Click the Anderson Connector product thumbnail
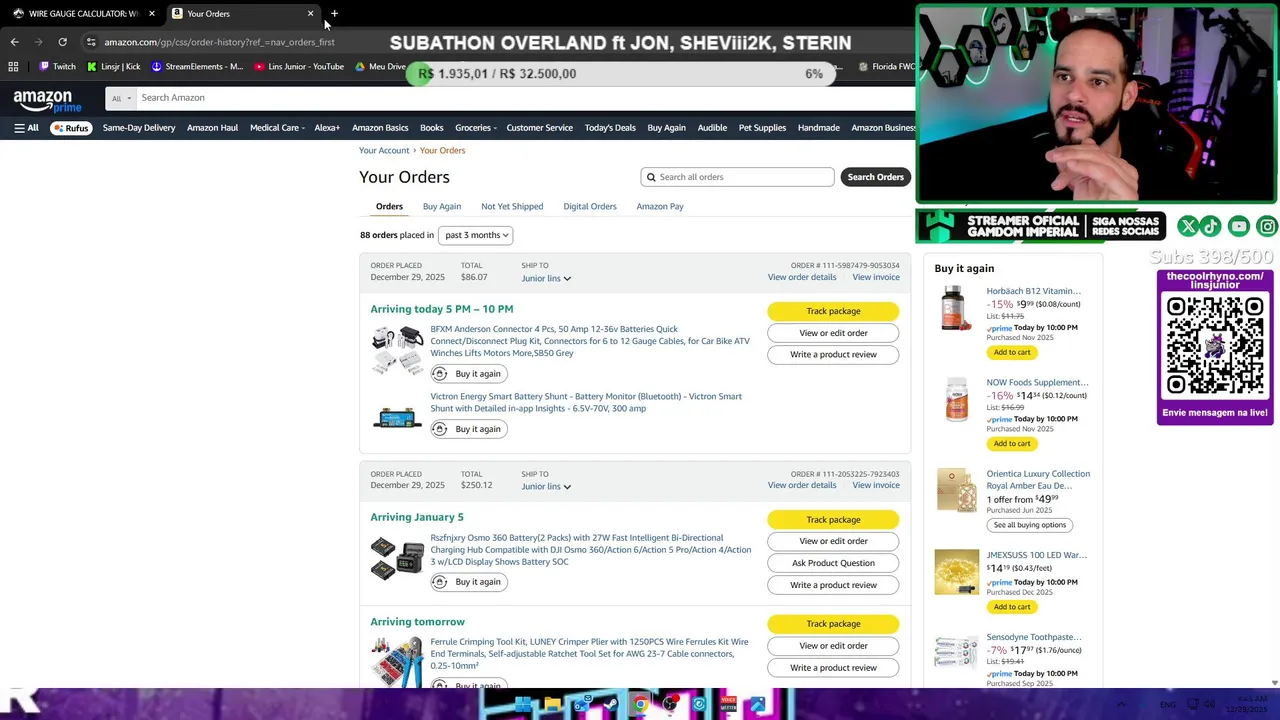Image resolution: width=1280 pixels, height=720 pixels. pyautogui.click(x=397, y=350)
